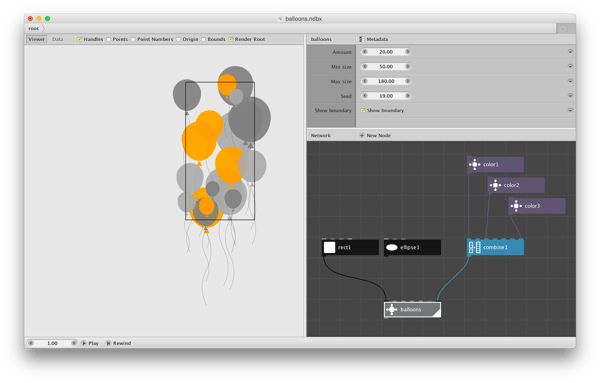
Task: Click the Rewind button
Action: [x=119, y=343]
